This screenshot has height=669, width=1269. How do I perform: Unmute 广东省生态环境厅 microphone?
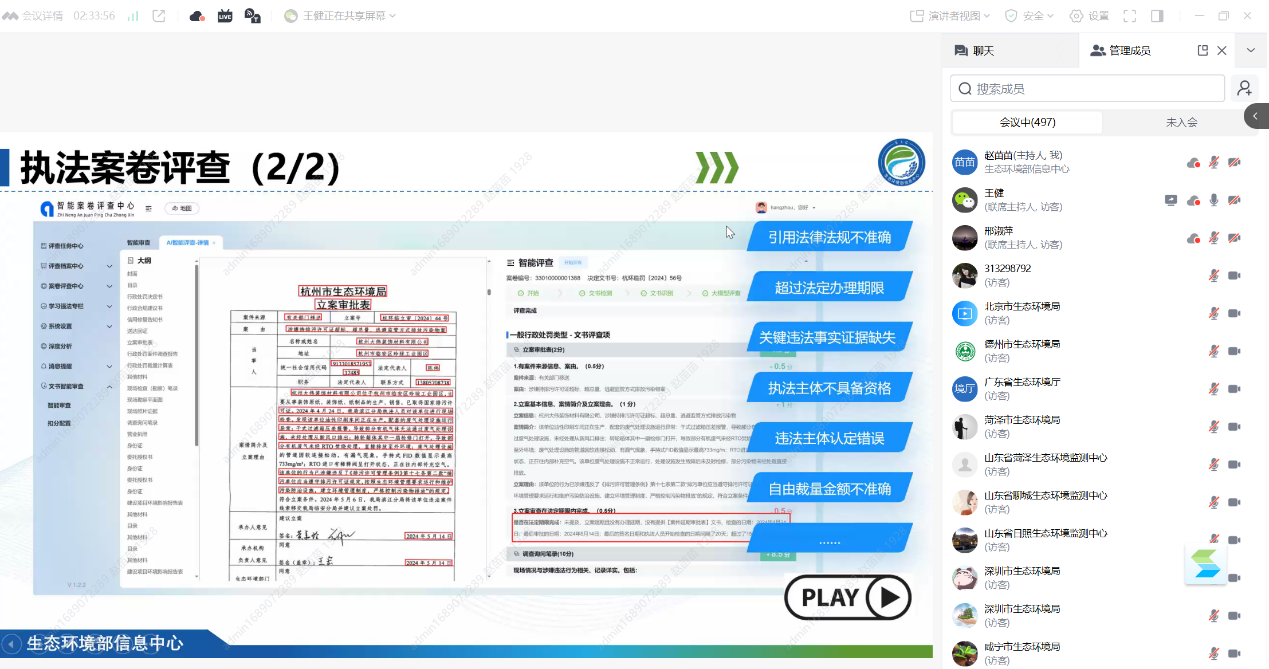pyautogui.click(x=1214, y=389)
